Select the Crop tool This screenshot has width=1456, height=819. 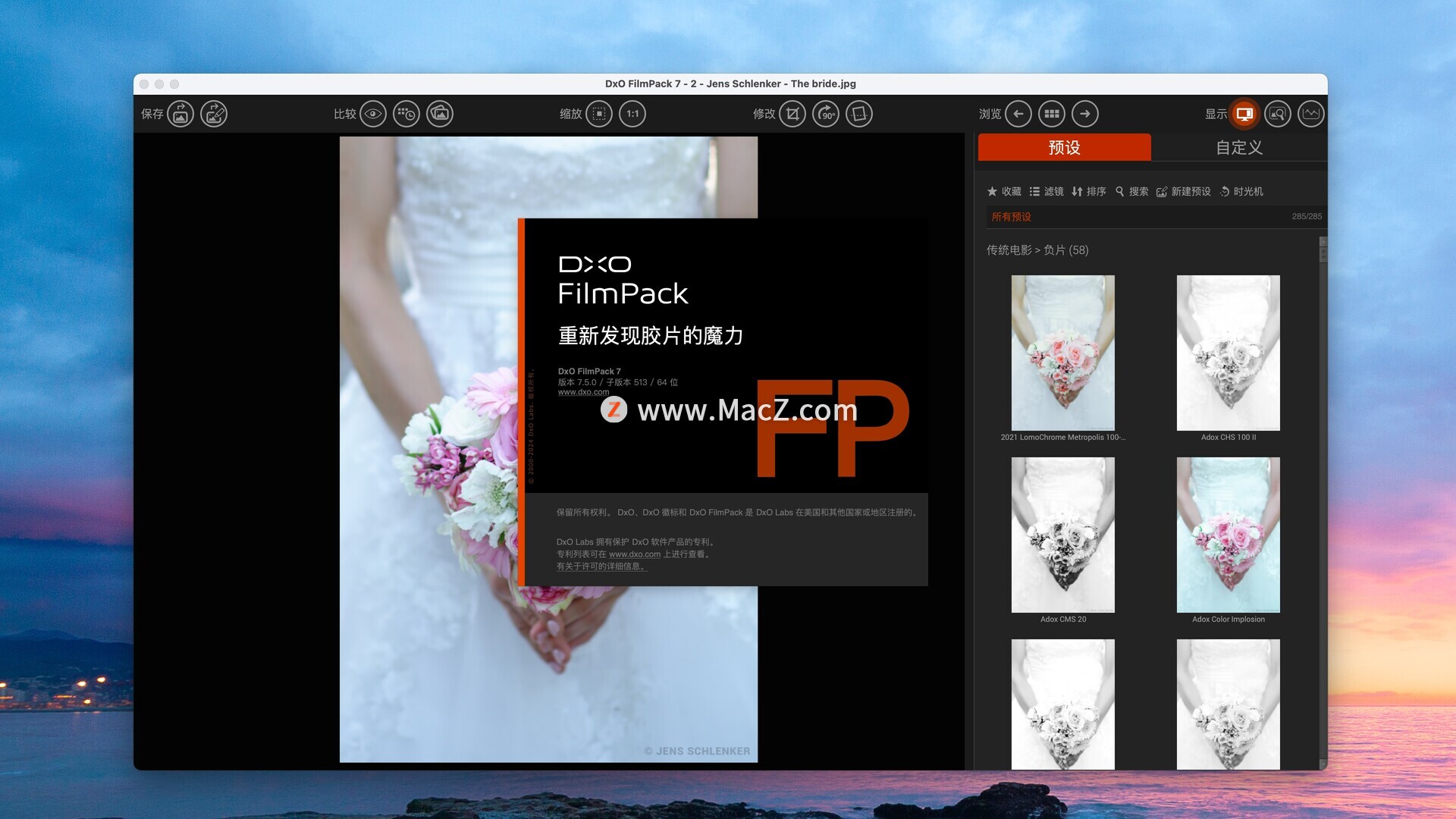pos(792,114)
